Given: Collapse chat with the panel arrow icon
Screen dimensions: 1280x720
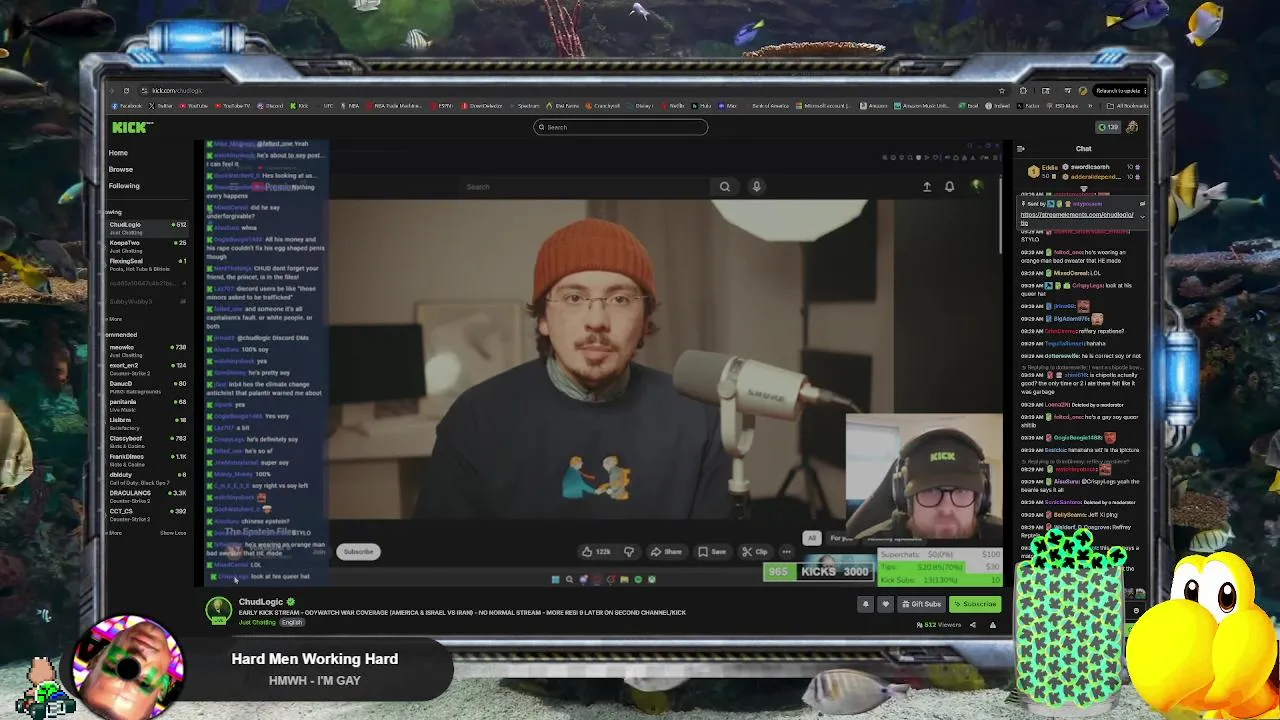Looking at the screenshot, I should point(1020,149).
